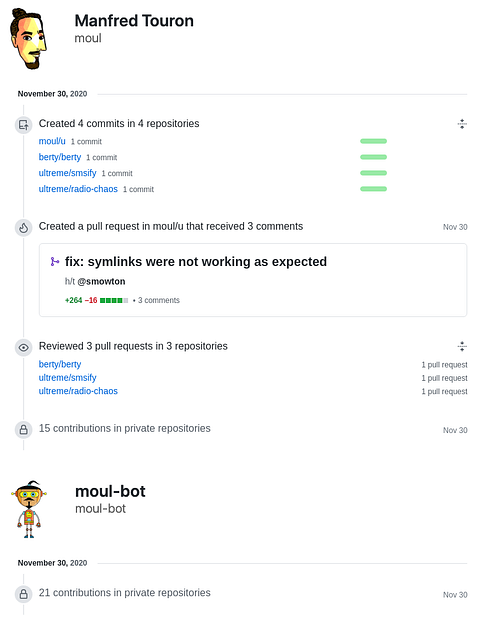The height and width of the screenshot is (643, 480).
Task: Open pull request titled fix: symlinks
Action: 196,262
